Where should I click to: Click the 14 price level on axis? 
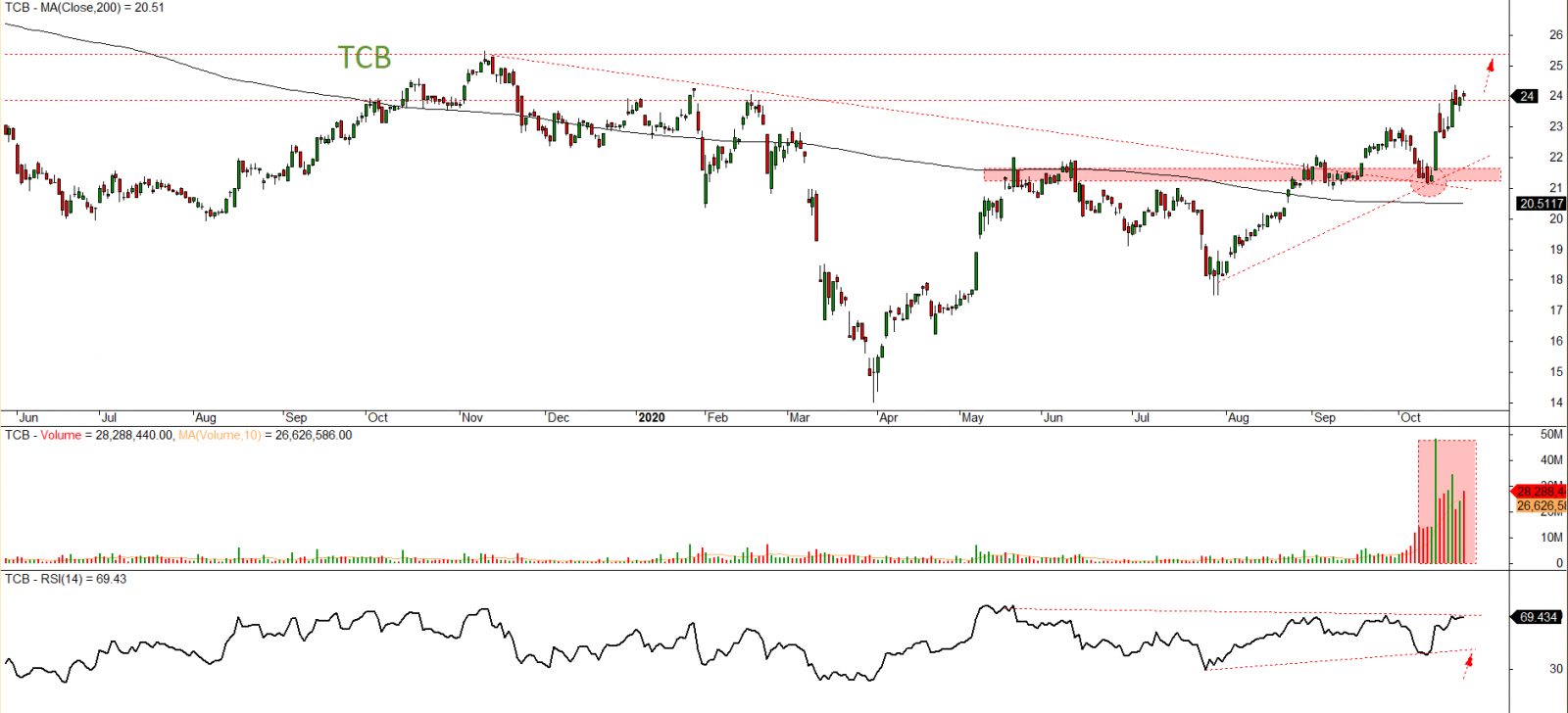(x=1556, y=403)
